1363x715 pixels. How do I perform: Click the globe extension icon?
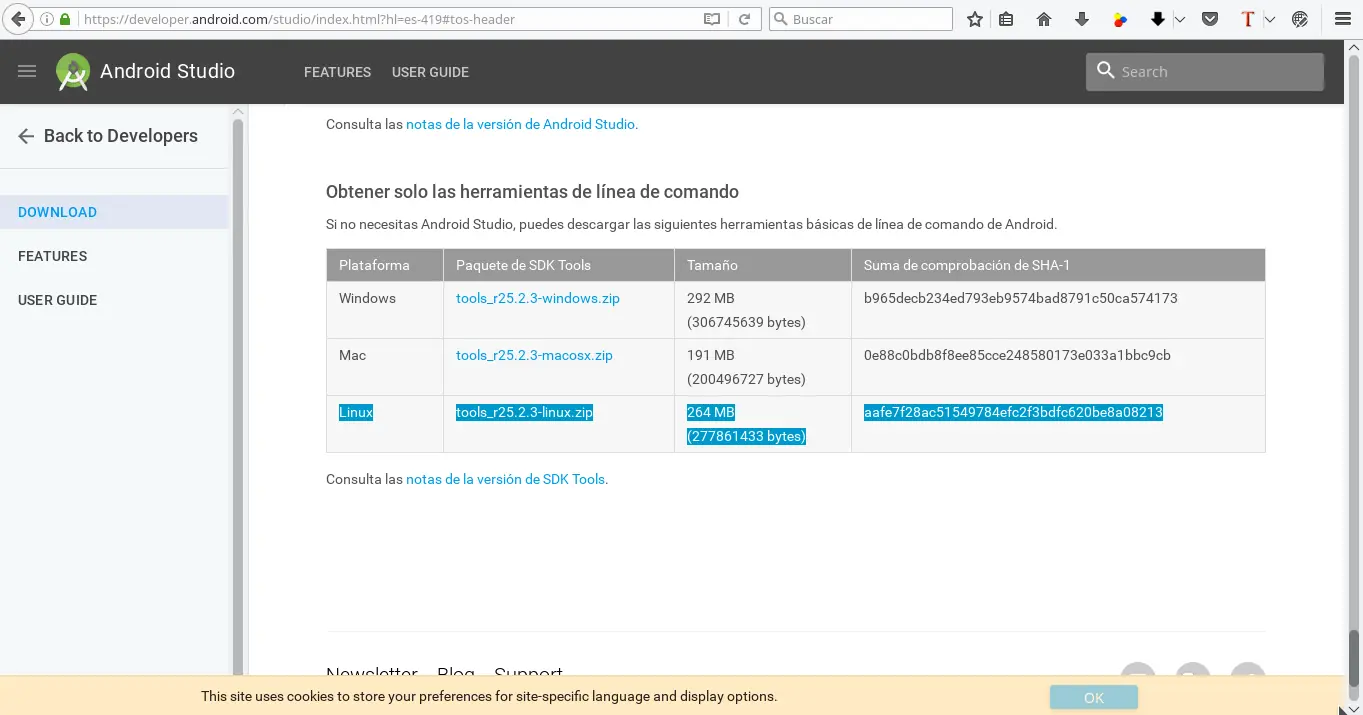click(1300, 19)
